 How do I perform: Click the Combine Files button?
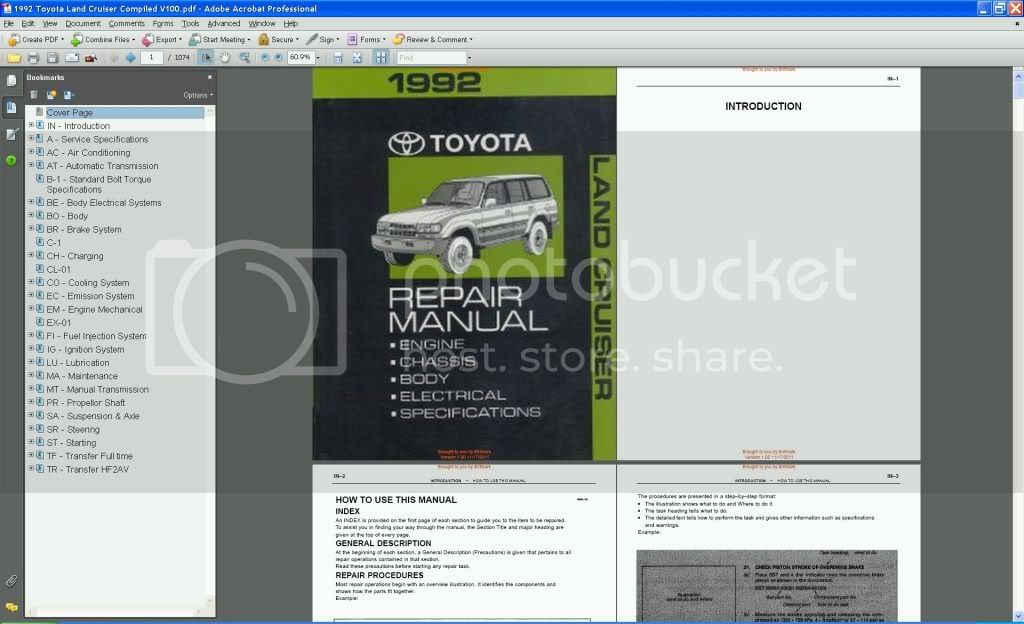[105, 40]
